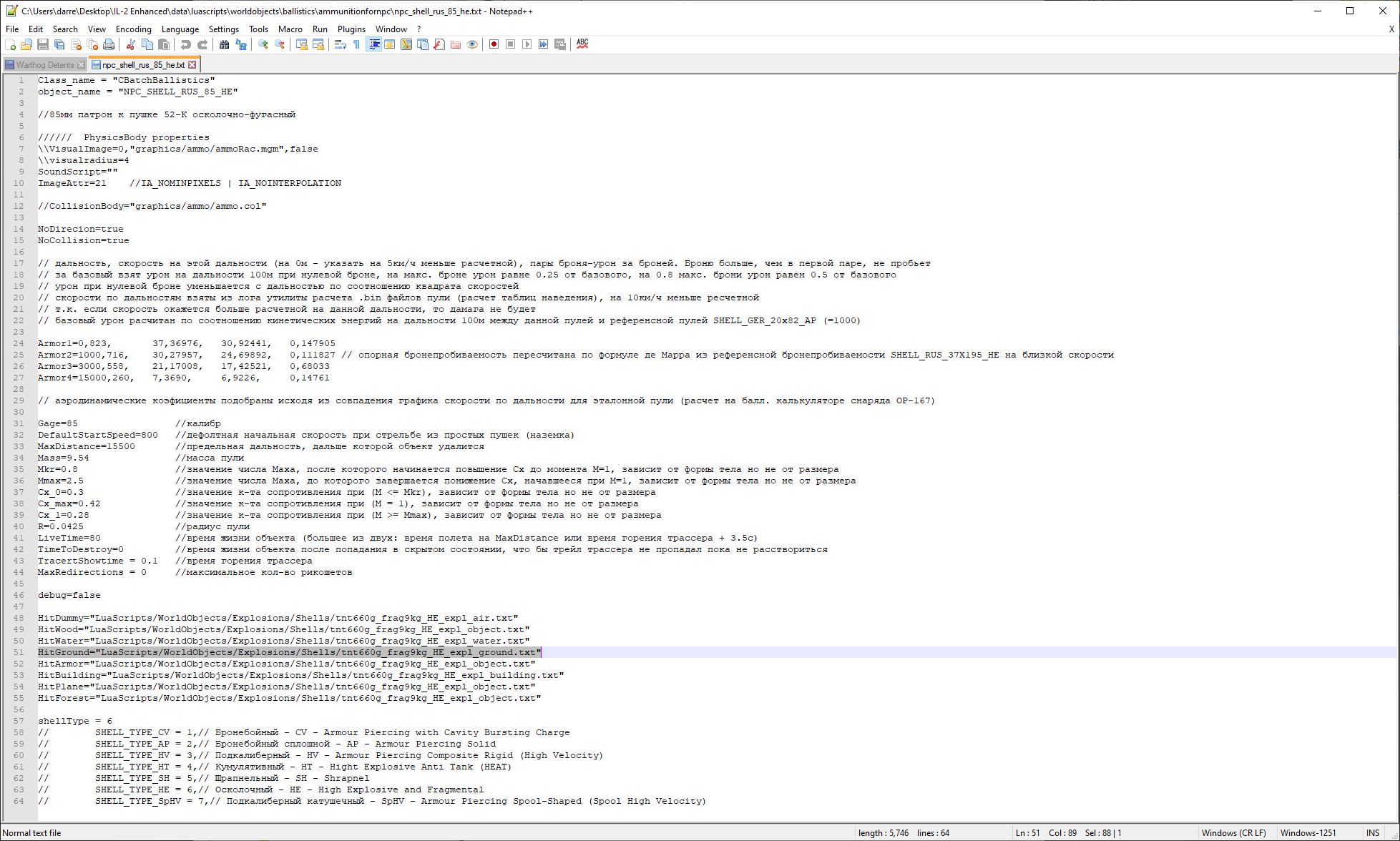Image resolution: width=1400 pixels, height=841 pixels.
Task: Open the Find dialog via the binoculars icon
Action: point(224,44)
